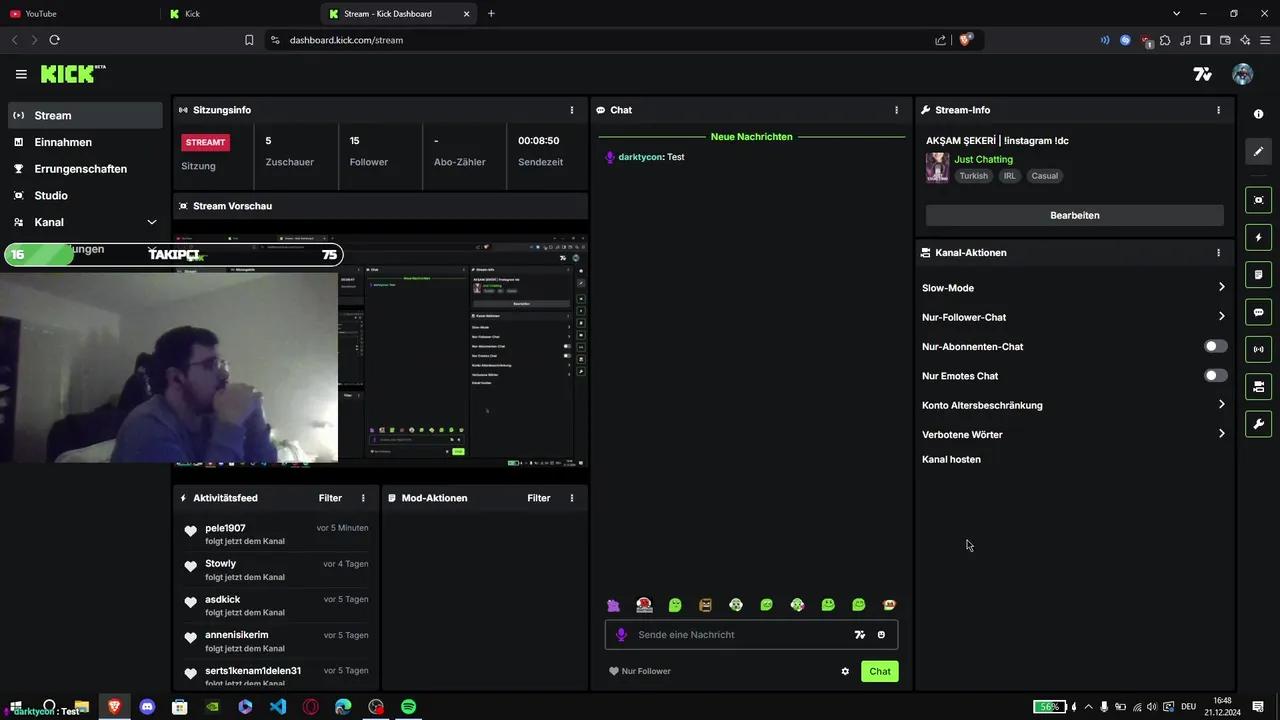Open the wrench tools icon in right sidebar
The image size is (1280, 720).
coord(1258,423)
